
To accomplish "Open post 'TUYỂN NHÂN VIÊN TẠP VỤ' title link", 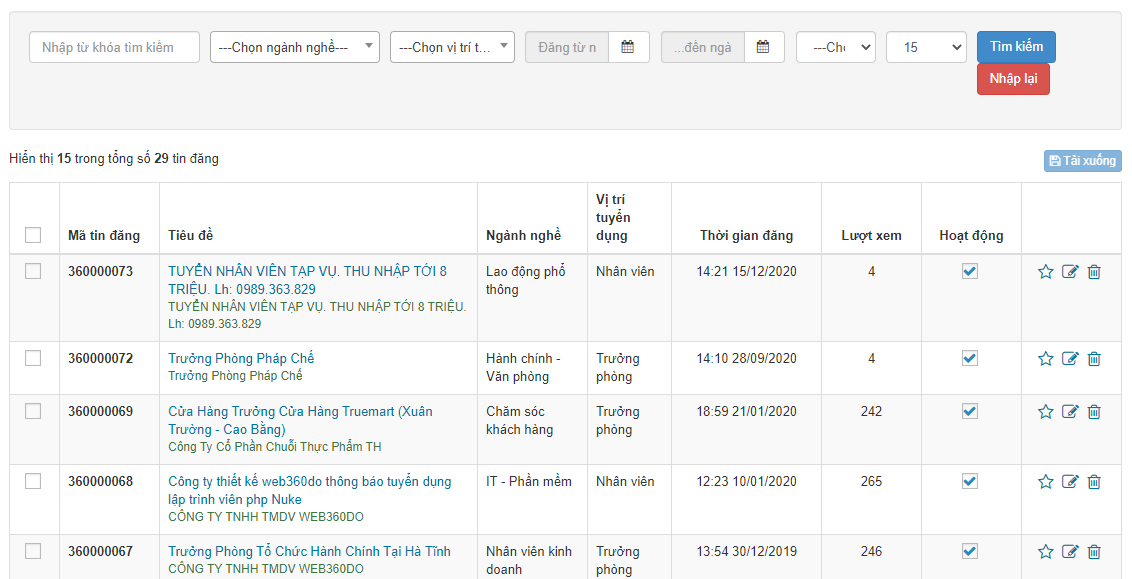I will pyautogui.click(x=308, y=280).
